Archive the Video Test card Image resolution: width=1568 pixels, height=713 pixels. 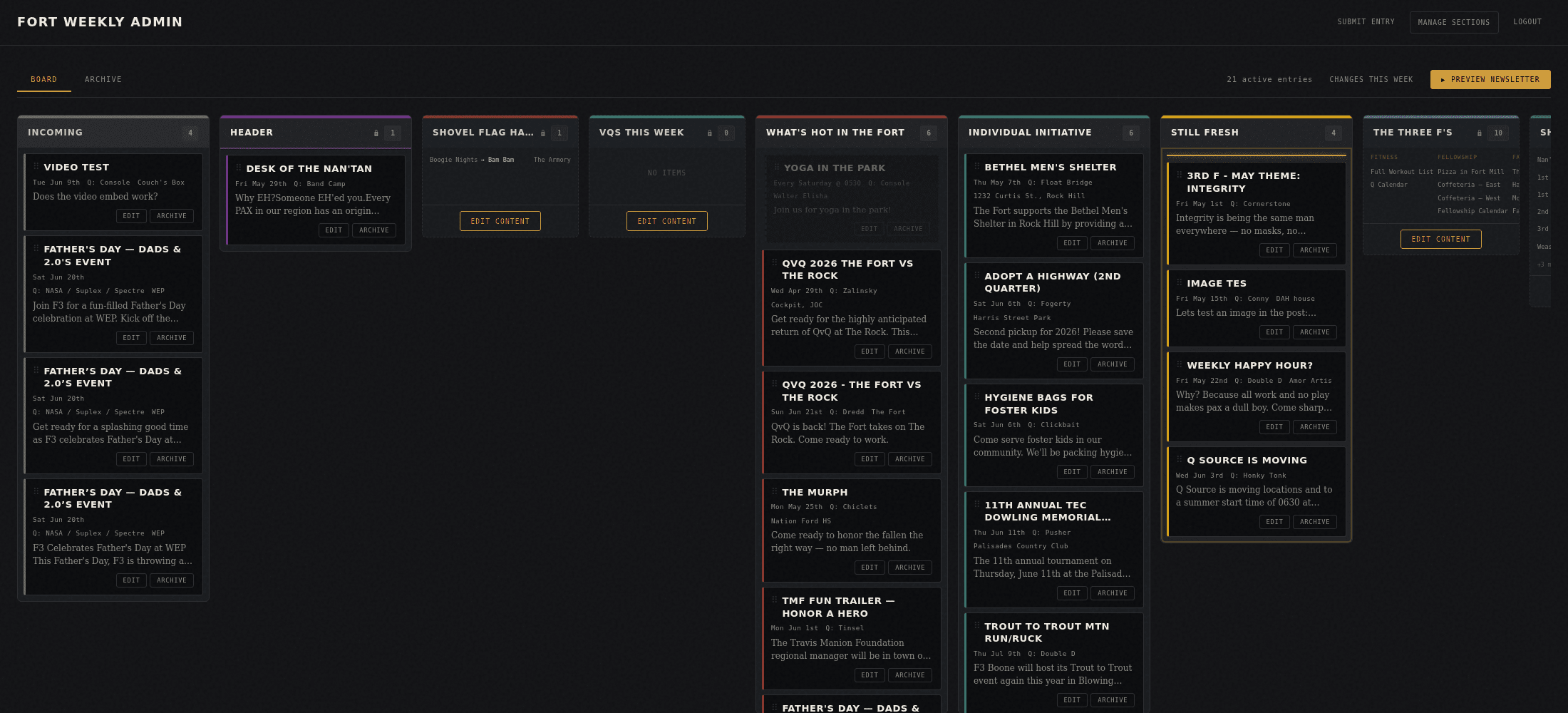point(172,216)
